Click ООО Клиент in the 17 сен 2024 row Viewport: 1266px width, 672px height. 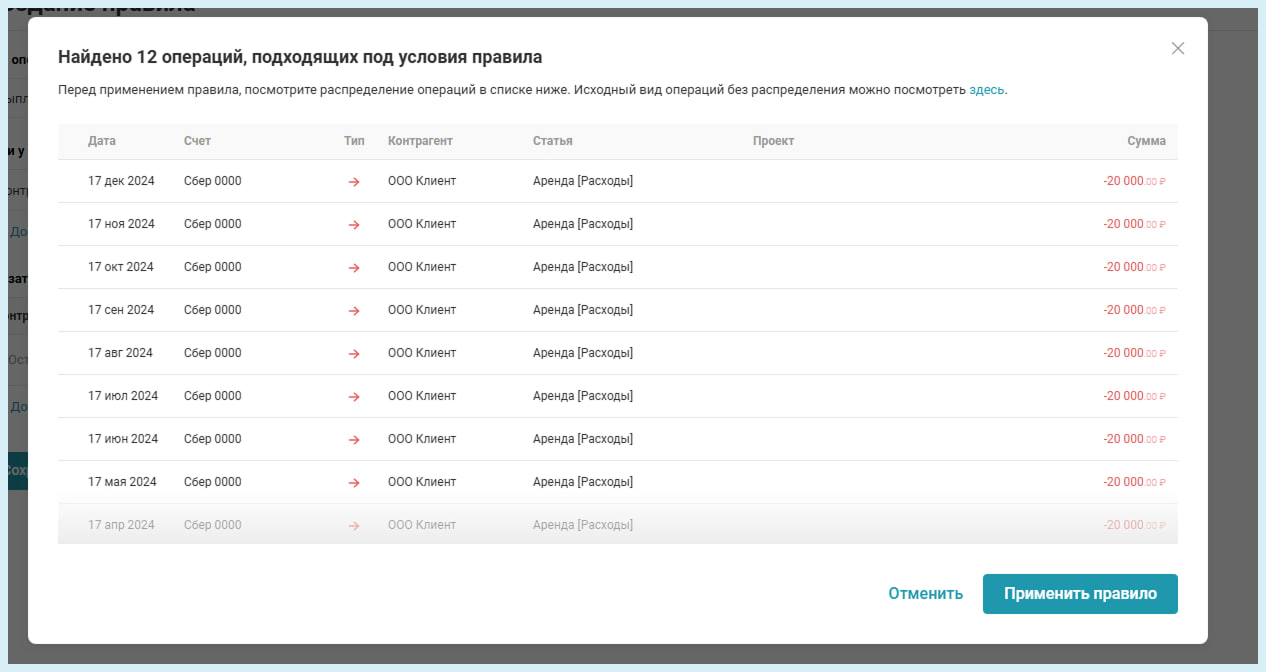pyautogui.click(x=422, y=310)
